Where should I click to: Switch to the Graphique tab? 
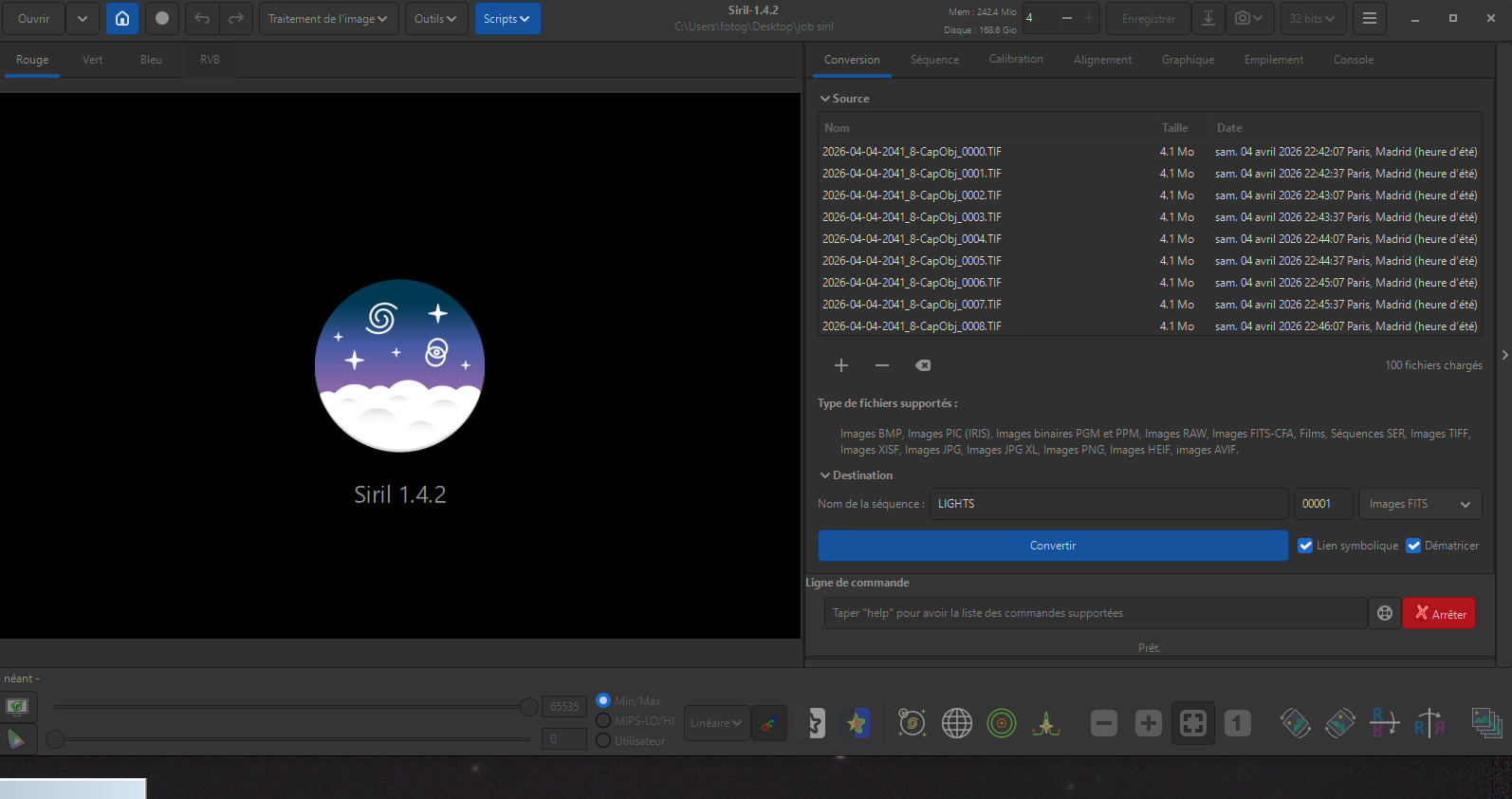tap(1188, 60)
